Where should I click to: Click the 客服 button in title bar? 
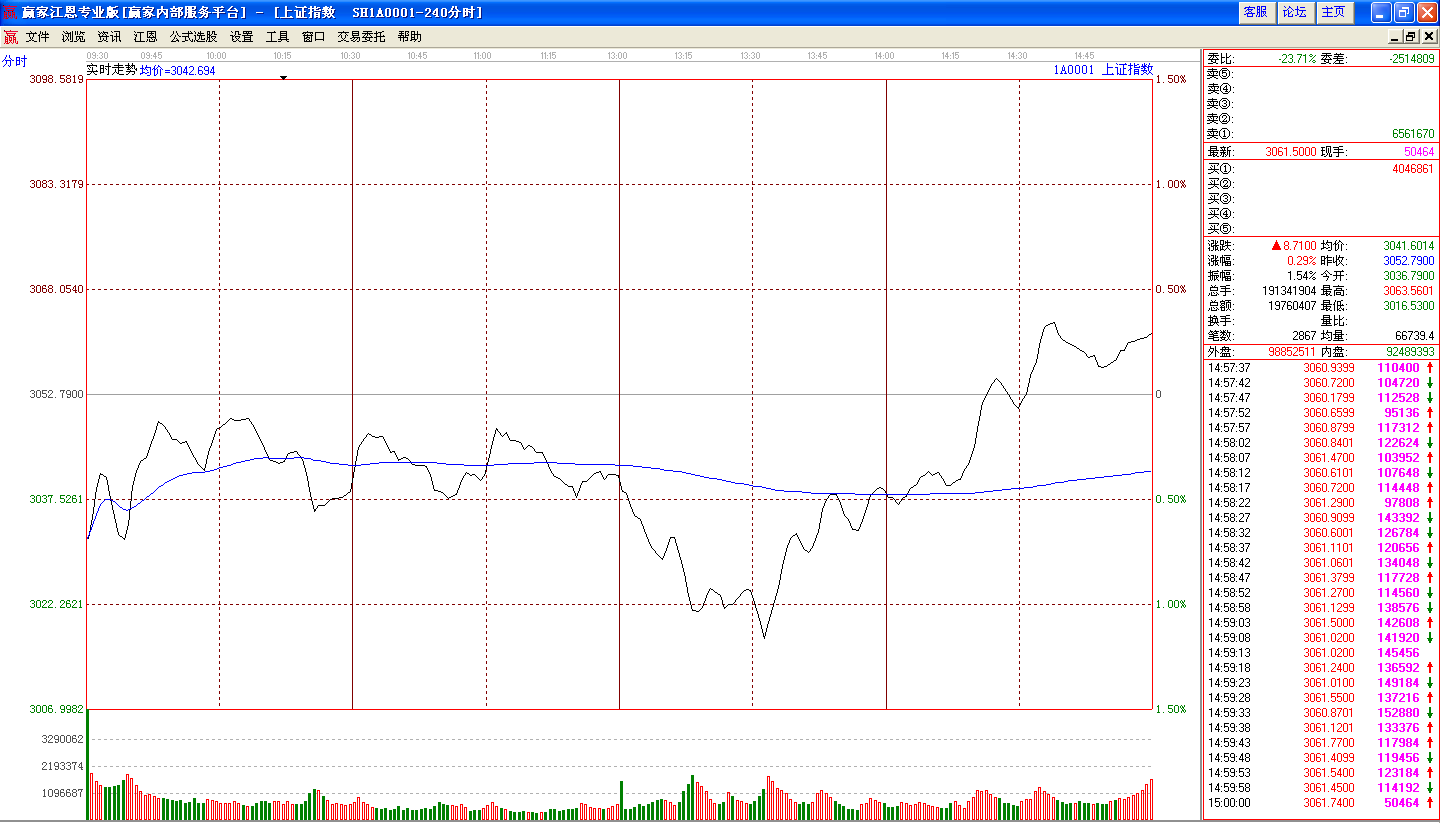click(1256, 12)
